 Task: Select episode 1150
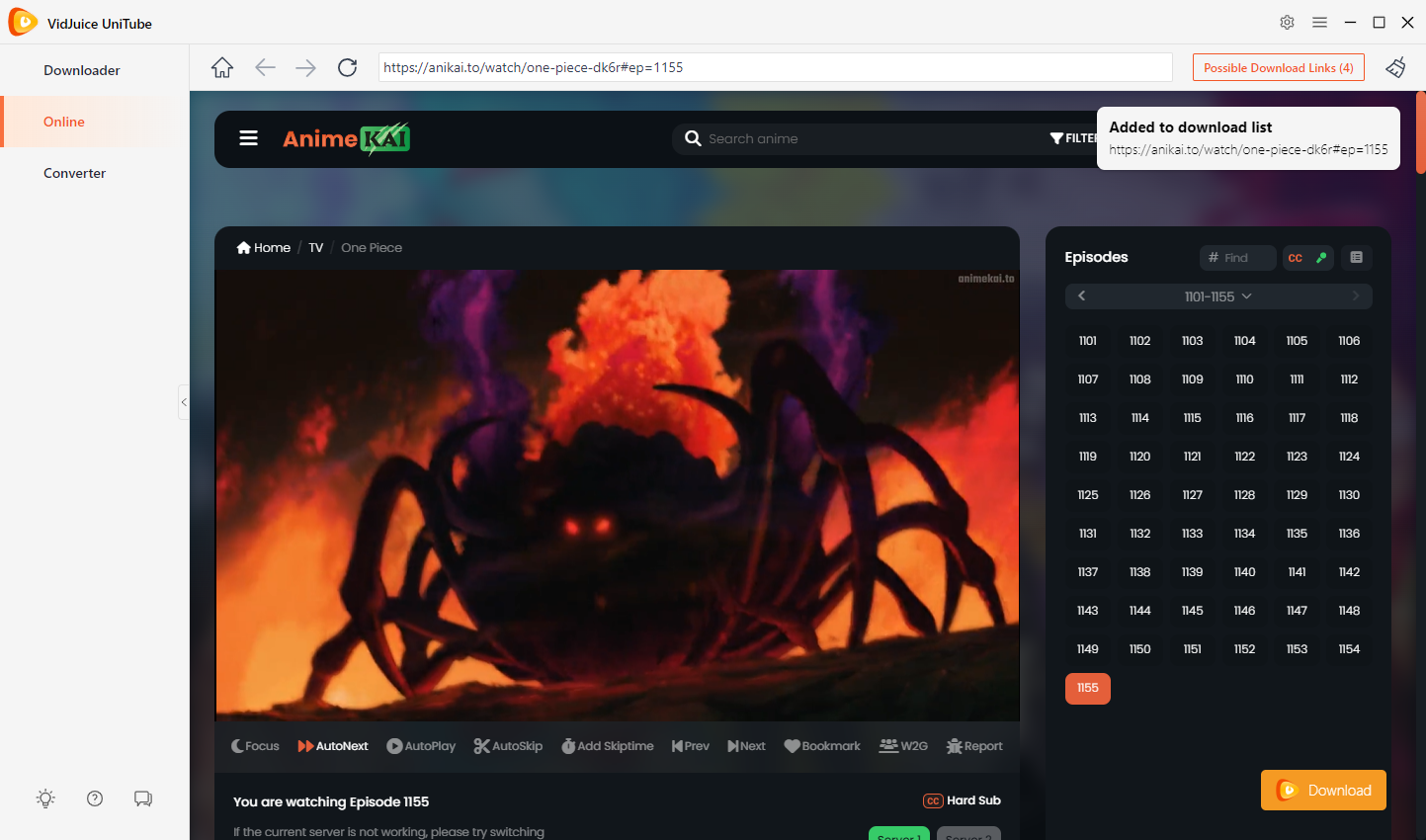(1140, 649)
